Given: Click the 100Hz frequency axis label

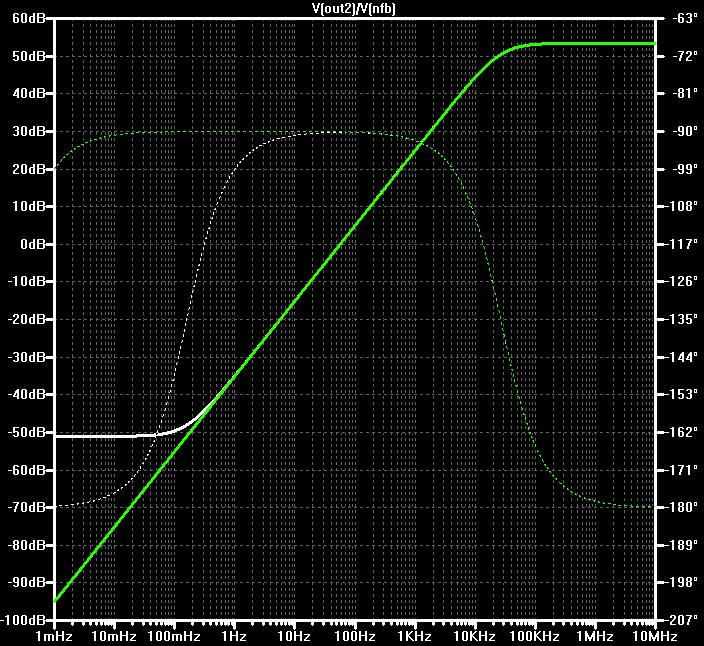Looking at the screenshot, I should tap(355, 636).
